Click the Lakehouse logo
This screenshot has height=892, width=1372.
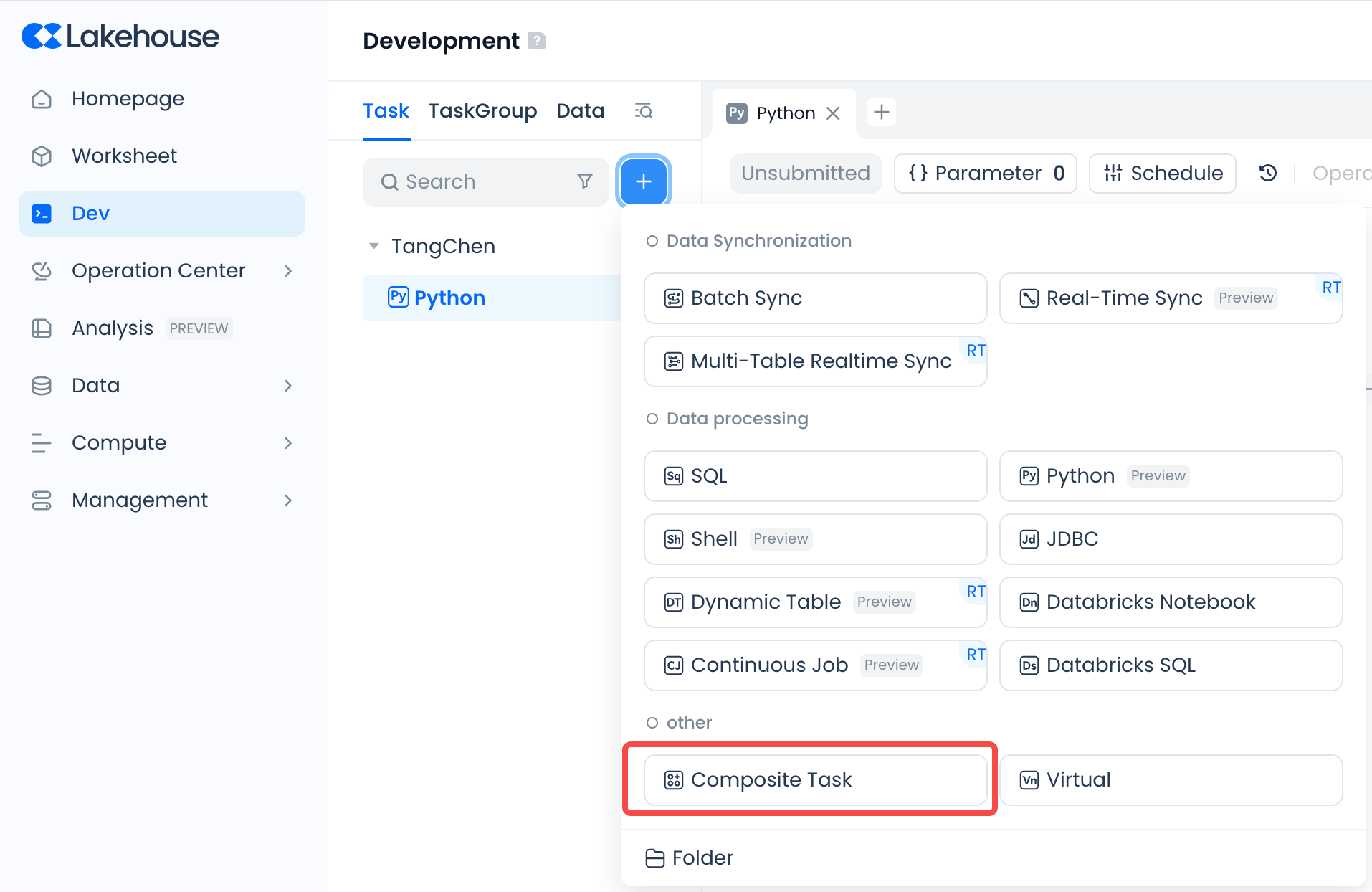[x=120, y=37]
